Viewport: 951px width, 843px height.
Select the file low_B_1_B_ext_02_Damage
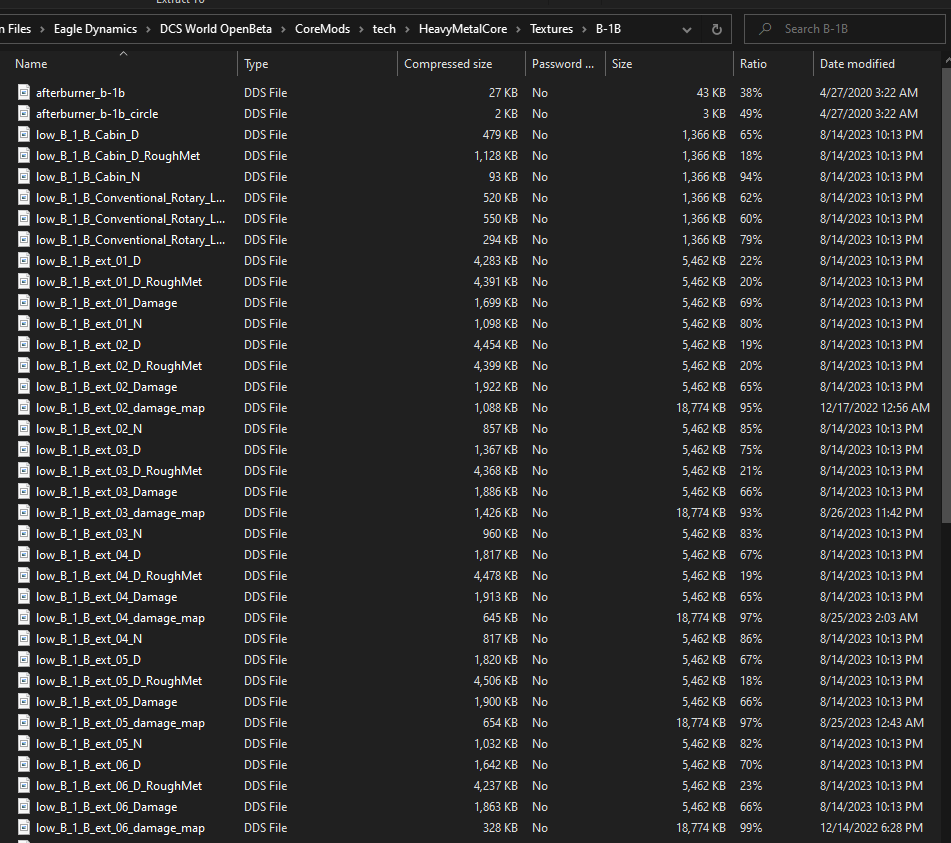(107, 387)
